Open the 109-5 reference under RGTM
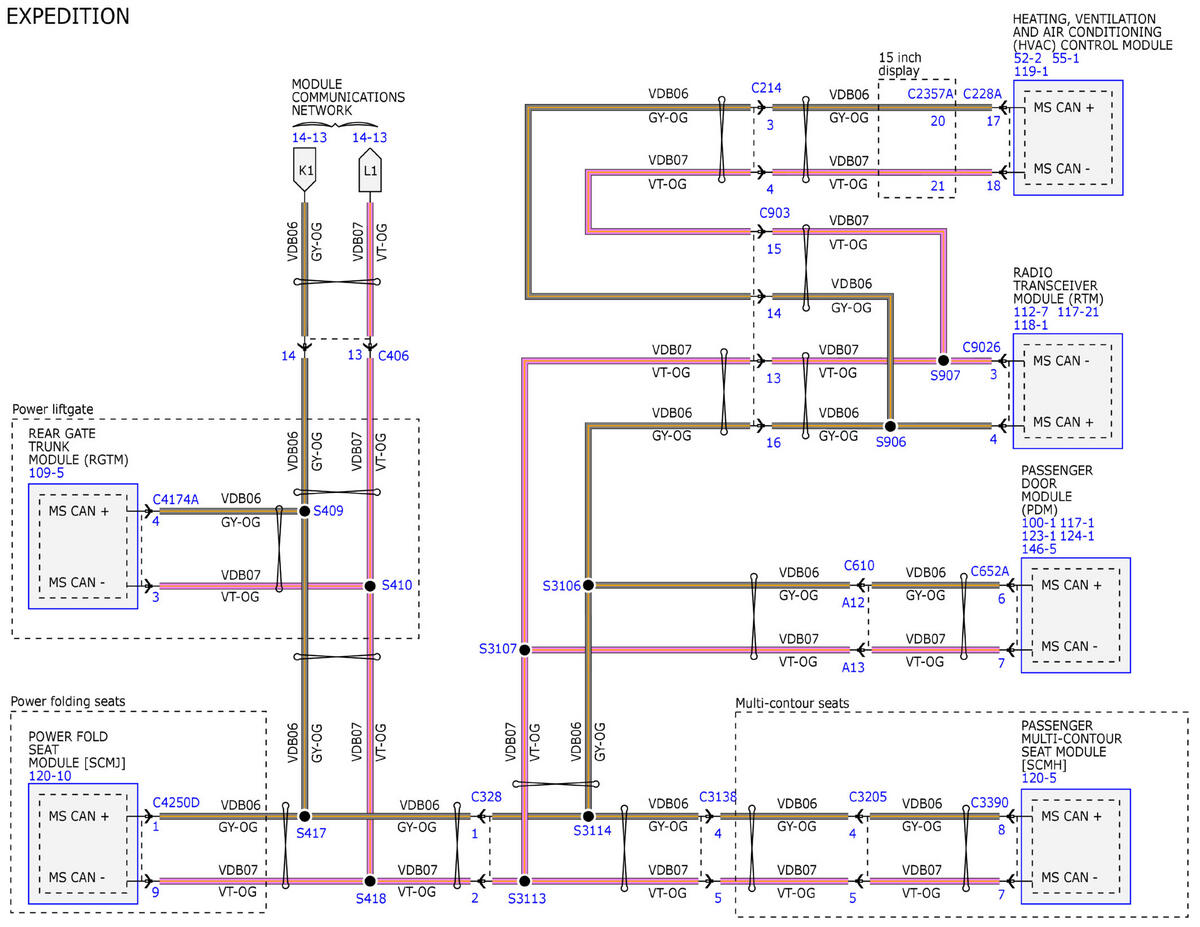The width and height of the screenshot is (1200, 927). click(45, 471)
